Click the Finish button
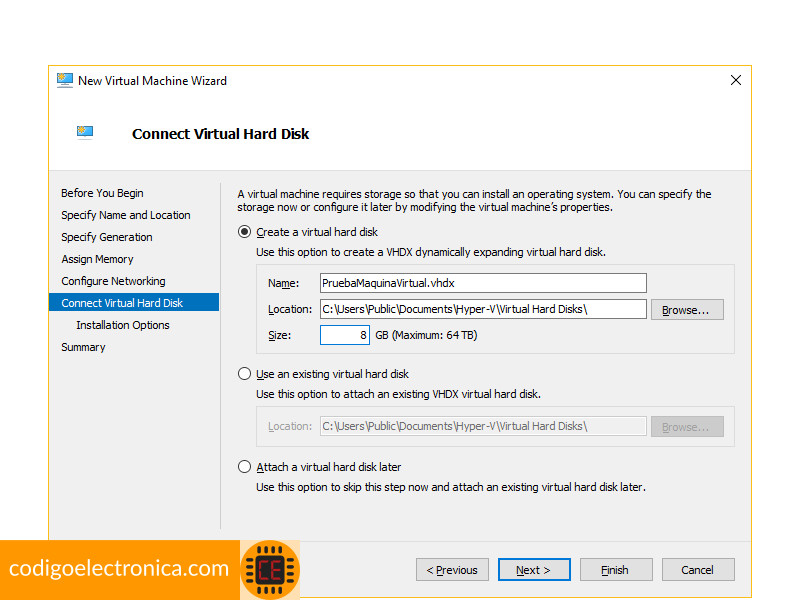 (616, 570)
